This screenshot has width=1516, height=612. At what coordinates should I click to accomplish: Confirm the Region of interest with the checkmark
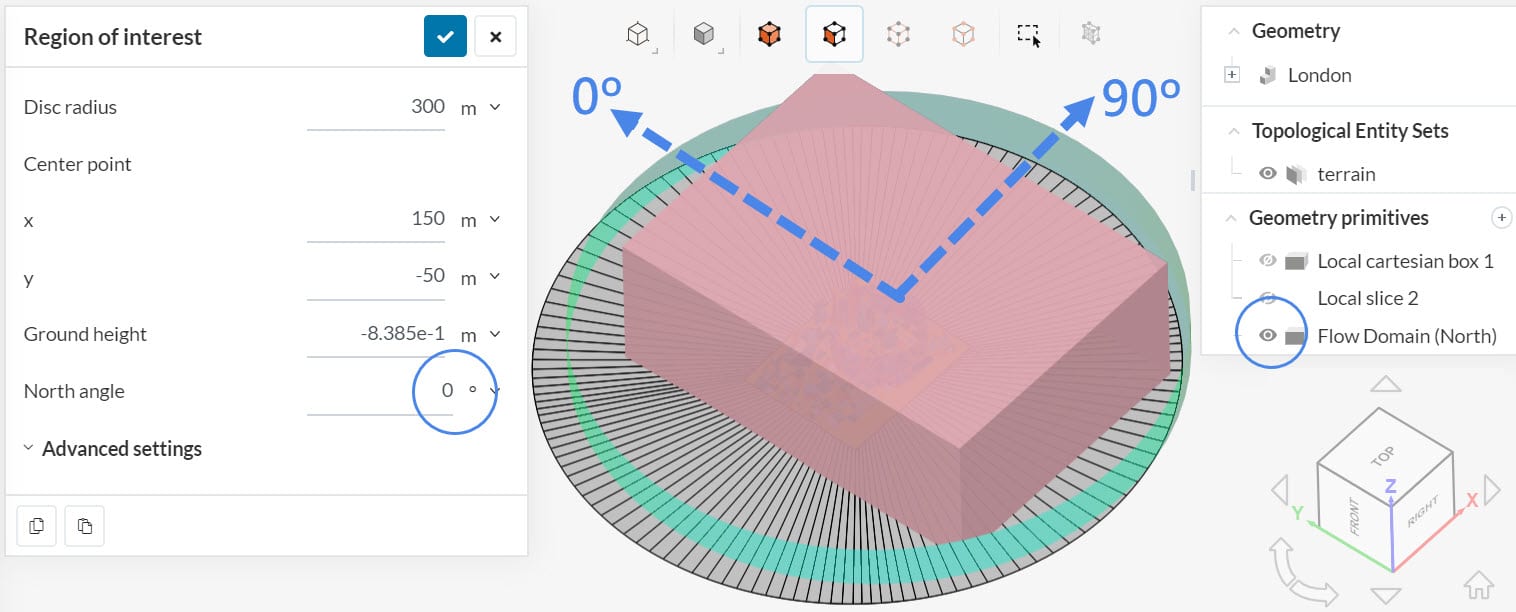445,36
